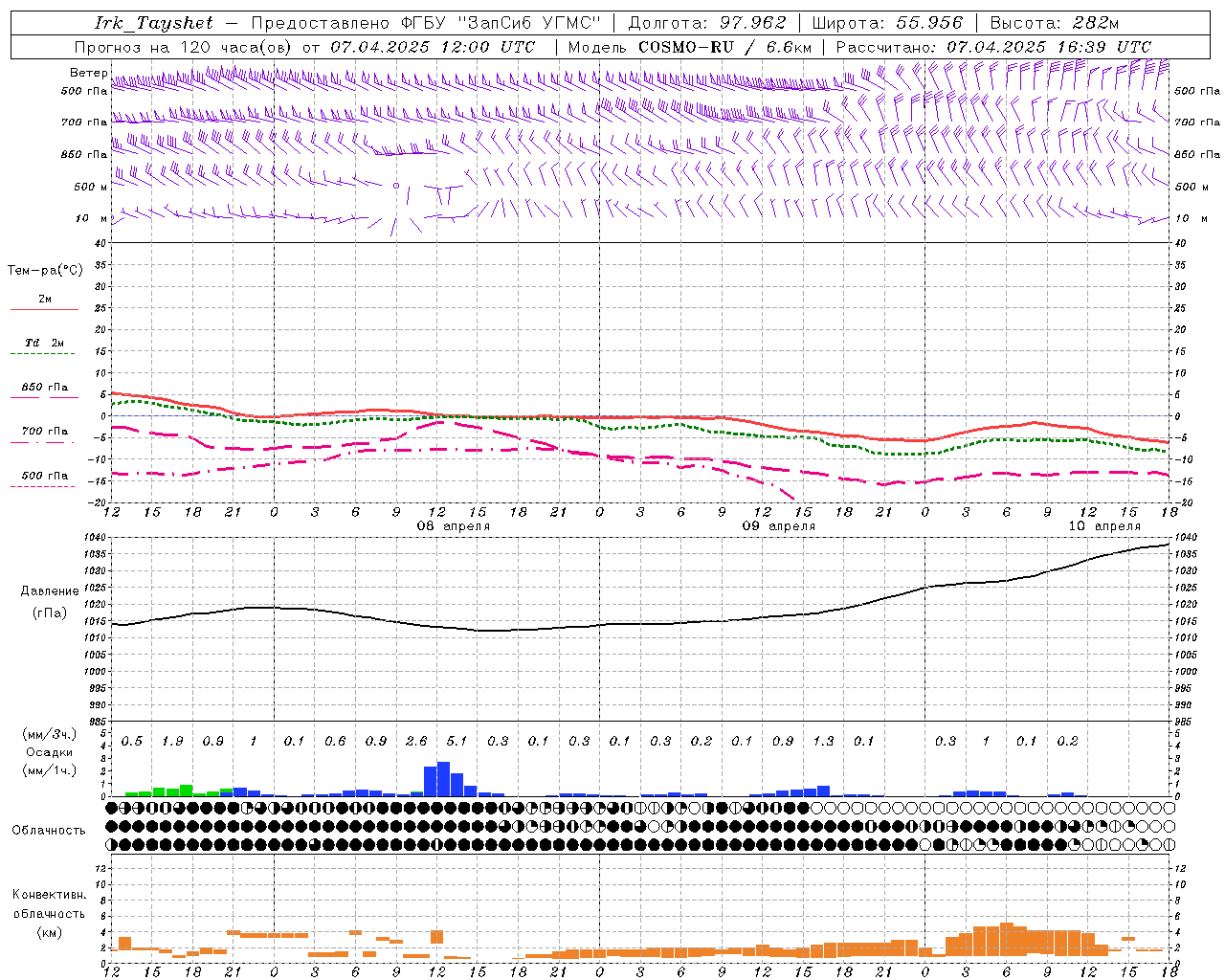
Task: Click the '700 гПа' wind level label on the left
Action: (x=84, y=122)
